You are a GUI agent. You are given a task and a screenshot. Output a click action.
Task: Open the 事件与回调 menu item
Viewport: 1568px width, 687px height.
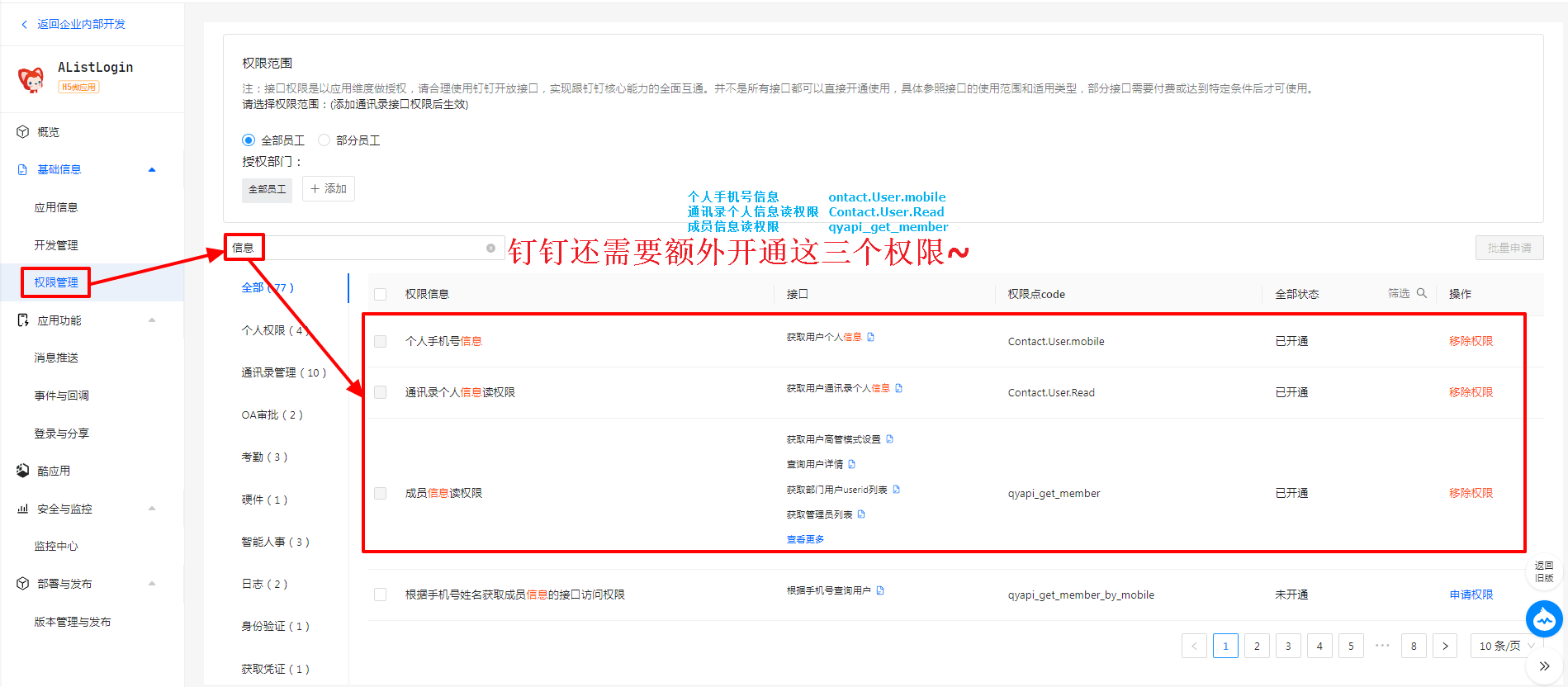(62, 396)
